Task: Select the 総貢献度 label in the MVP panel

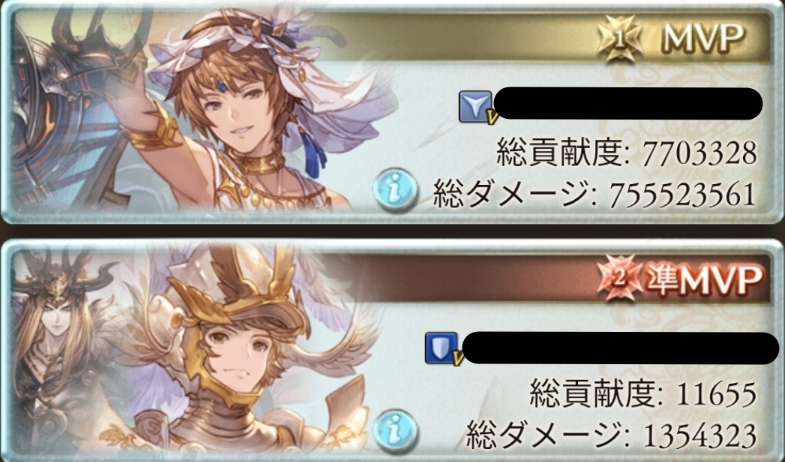Action: [560, 153]
